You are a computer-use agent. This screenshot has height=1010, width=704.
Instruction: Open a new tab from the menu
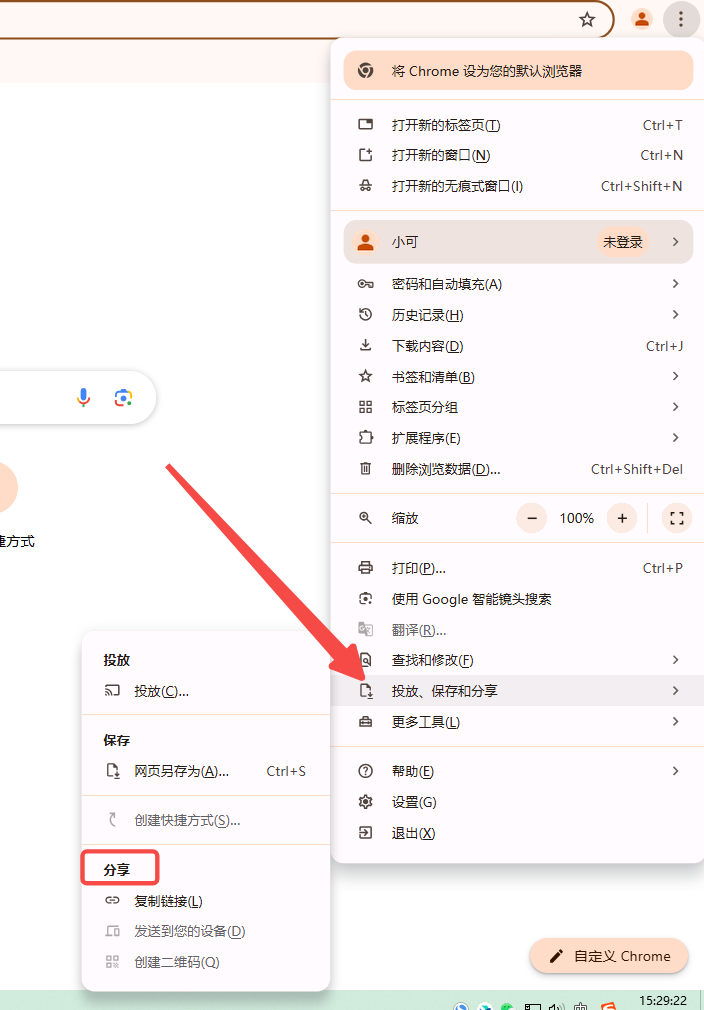pos(518,125)
